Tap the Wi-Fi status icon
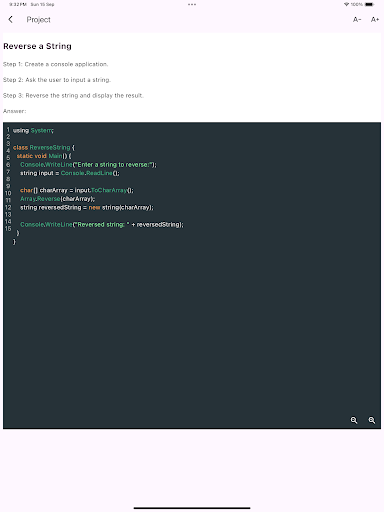Viewport: 384px width, 512px height. coord(346,4)
